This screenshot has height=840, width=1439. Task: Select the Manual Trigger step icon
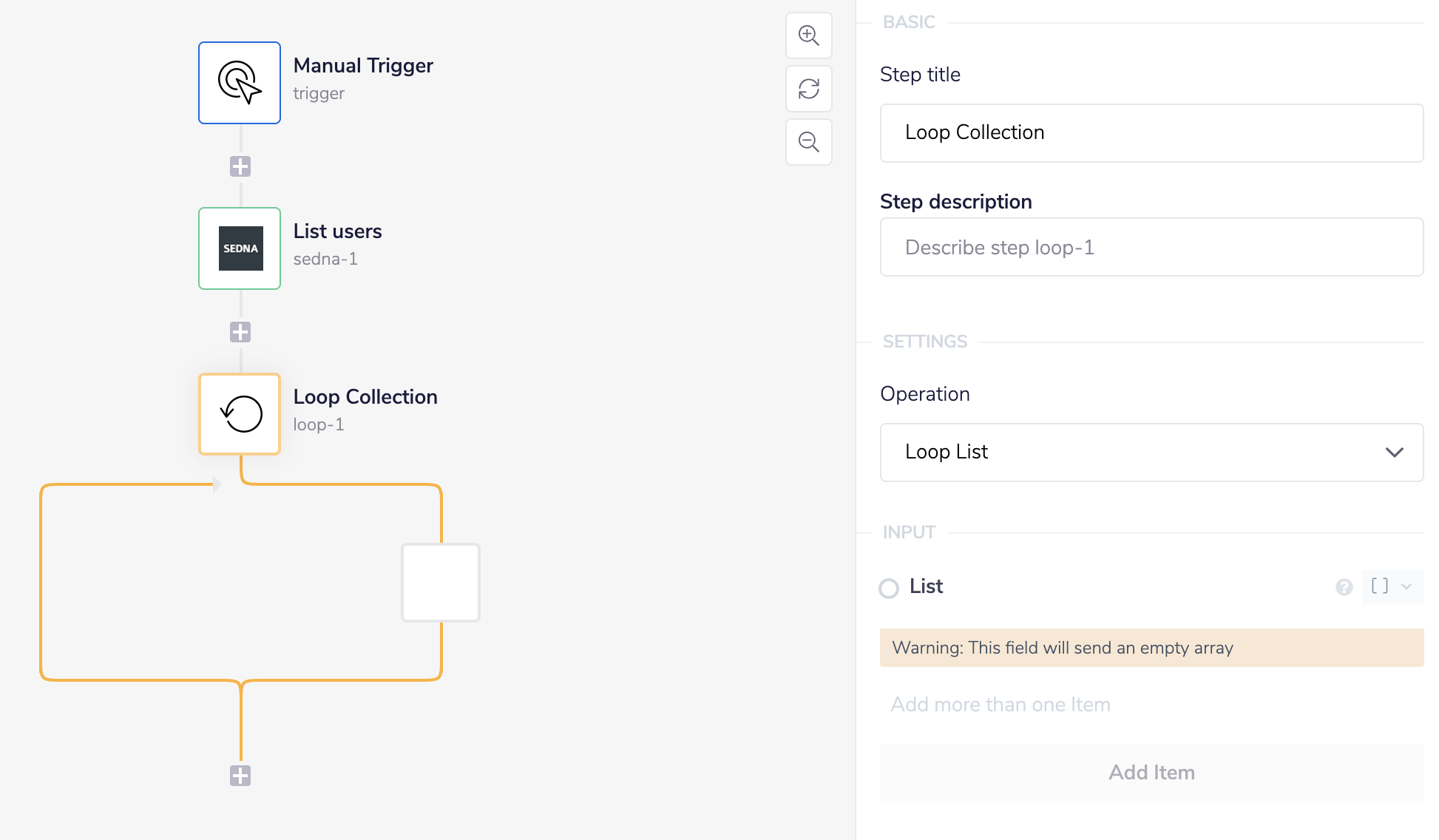[240, 83]
